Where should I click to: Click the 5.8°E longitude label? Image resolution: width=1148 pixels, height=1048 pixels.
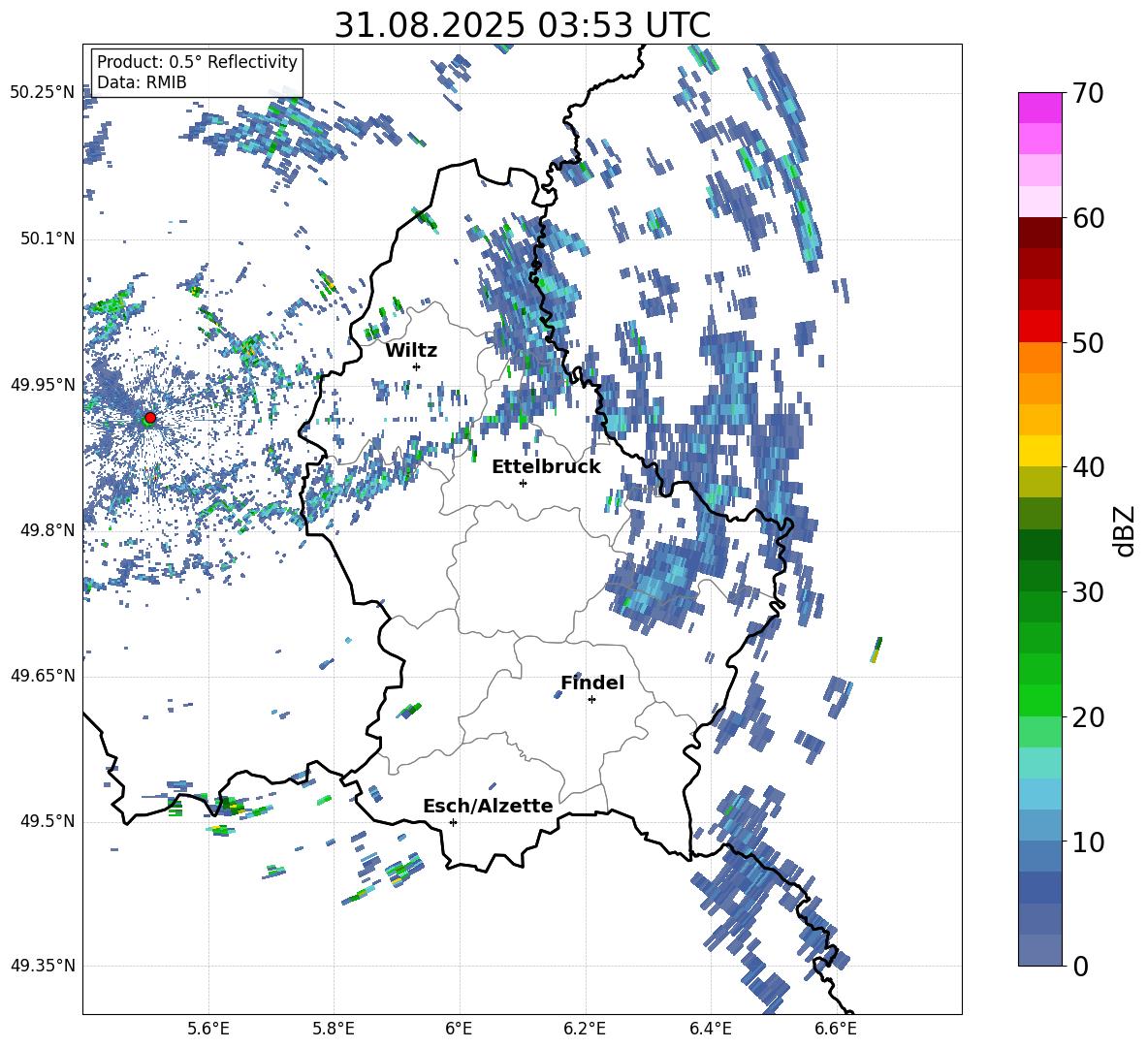tap(334, 1029)
